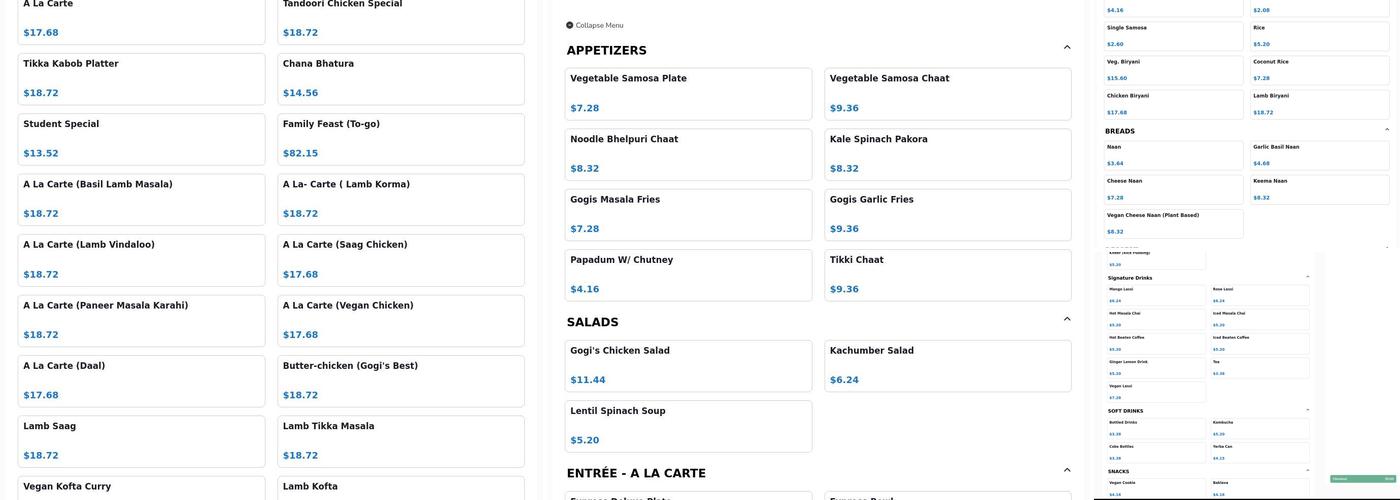This screenshot has width=1400, height=500.
Task: Collapse the Signature Drinks section
Action: point(1308,277)
